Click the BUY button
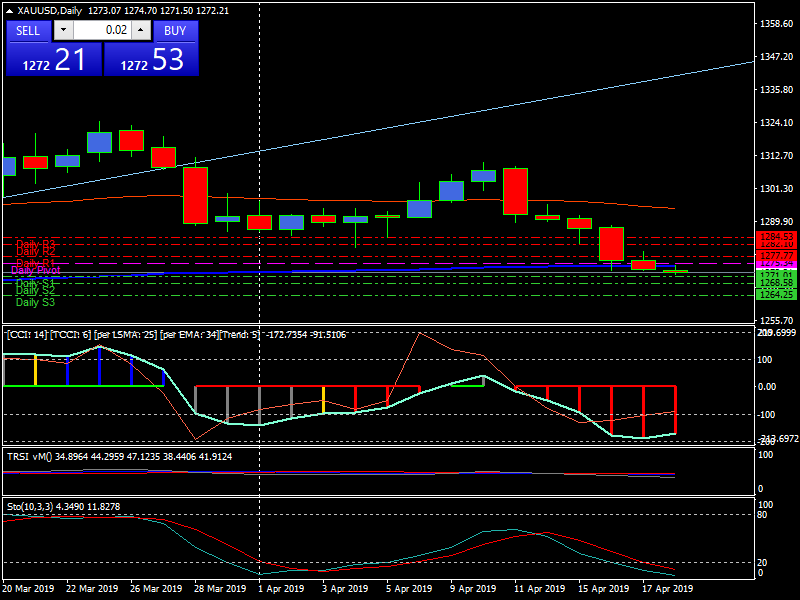The width and height of the screenshot is (800, 600). 175,31
